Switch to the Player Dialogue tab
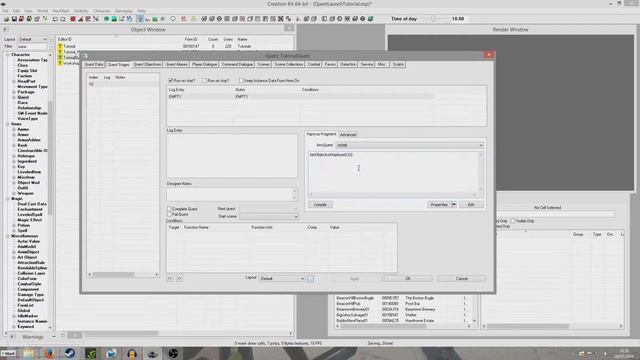The height and width of the screenshot is (360, 640). click(x=204, y=64)
